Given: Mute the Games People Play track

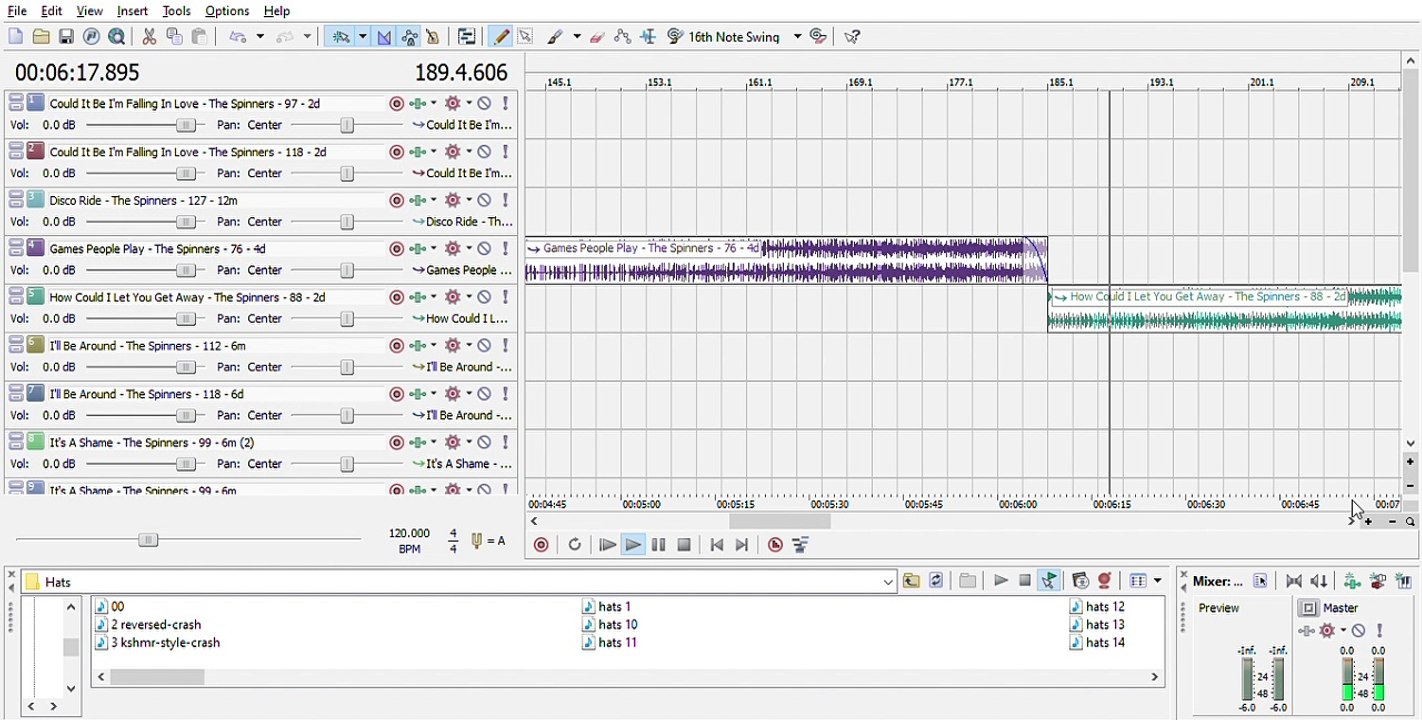Looking at the screenshot, I should coord(484,249).
